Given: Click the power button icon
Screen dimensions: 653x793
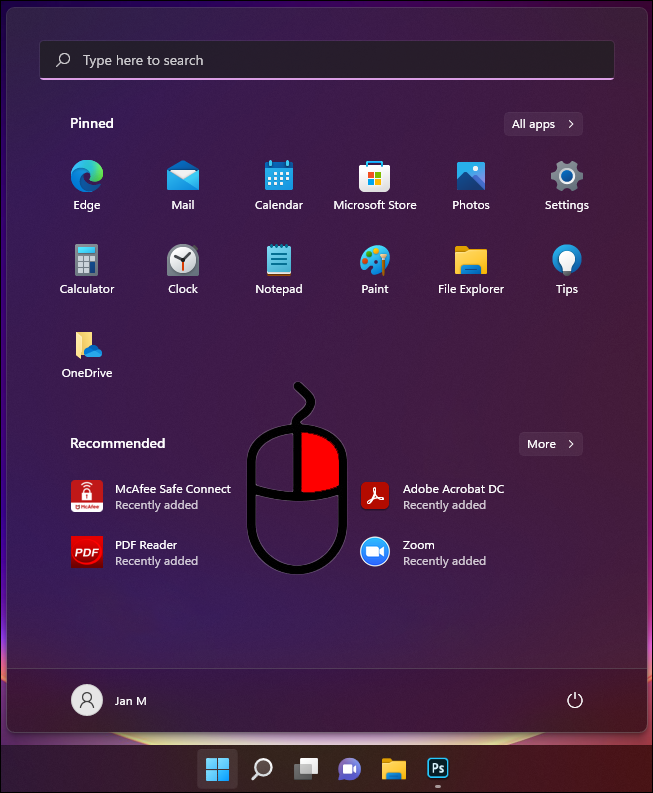Looking at the screenshot, I should (x=575, y=700).
